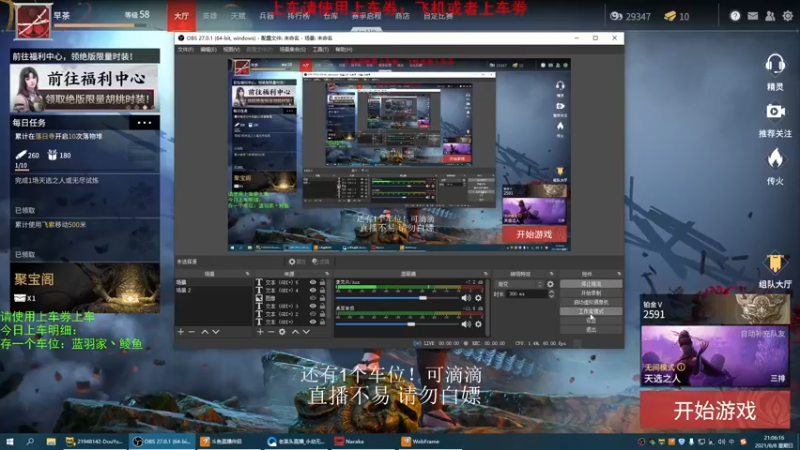Open 聚宝阁 treasure banner

[85, 288]
